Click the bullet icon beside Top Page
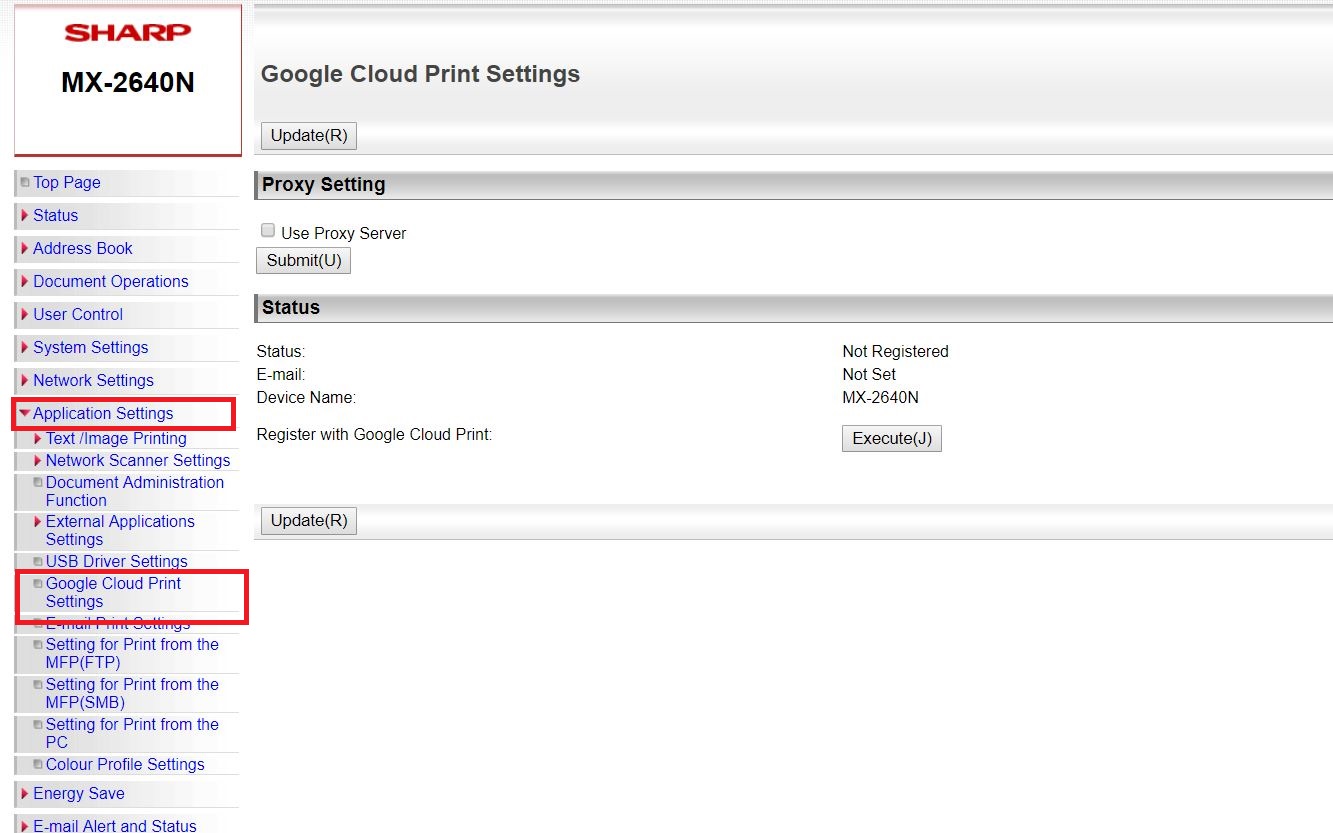This screenshot has height=833, width=1333. pos(25,183)
